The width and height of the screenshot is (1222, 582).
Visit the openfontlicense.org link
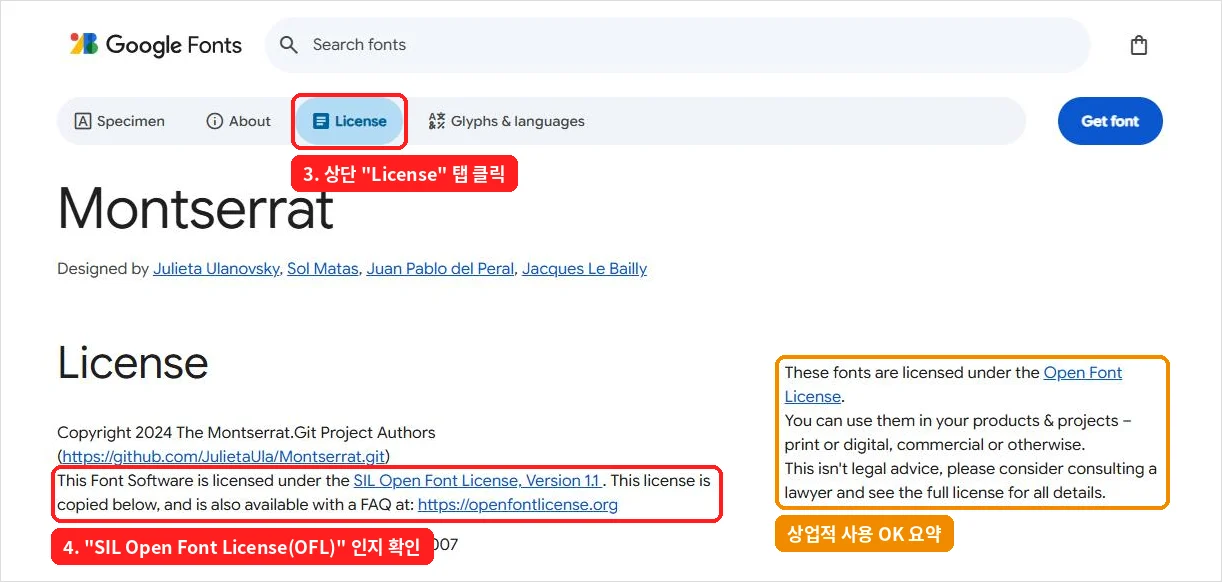coord(518,505)
